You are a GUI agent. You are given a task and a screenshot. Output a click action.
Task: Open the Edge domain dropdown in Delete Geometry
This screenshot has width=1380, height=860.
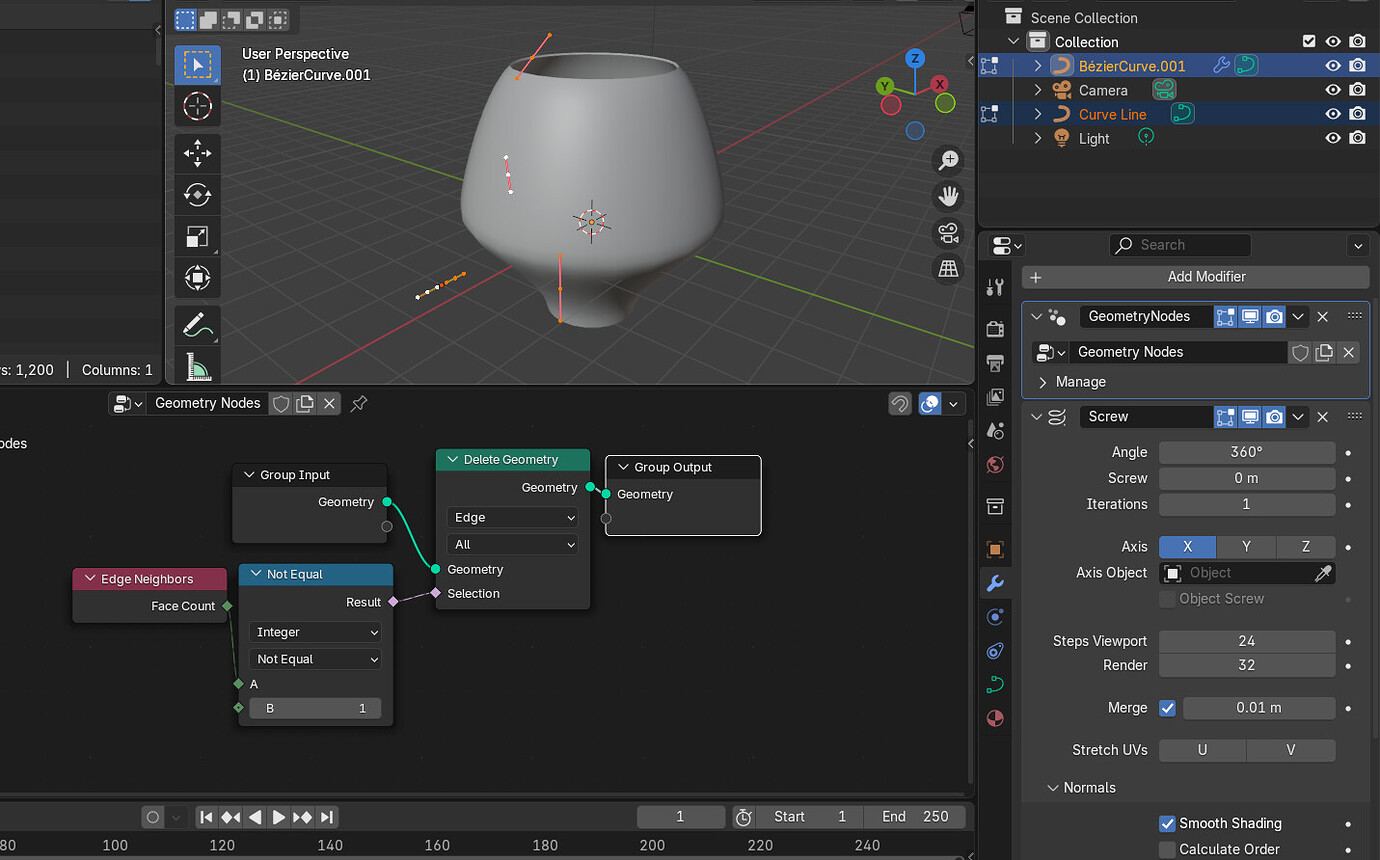(x=511, y=518)
